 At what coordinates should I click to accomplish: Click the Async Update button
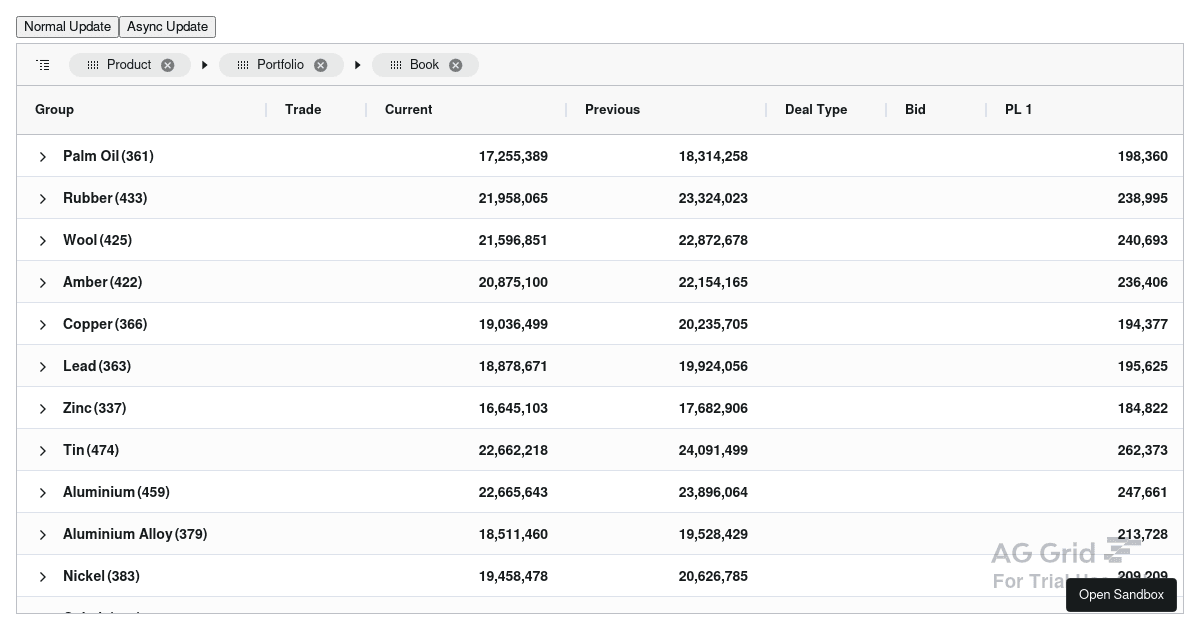[167, 27]
